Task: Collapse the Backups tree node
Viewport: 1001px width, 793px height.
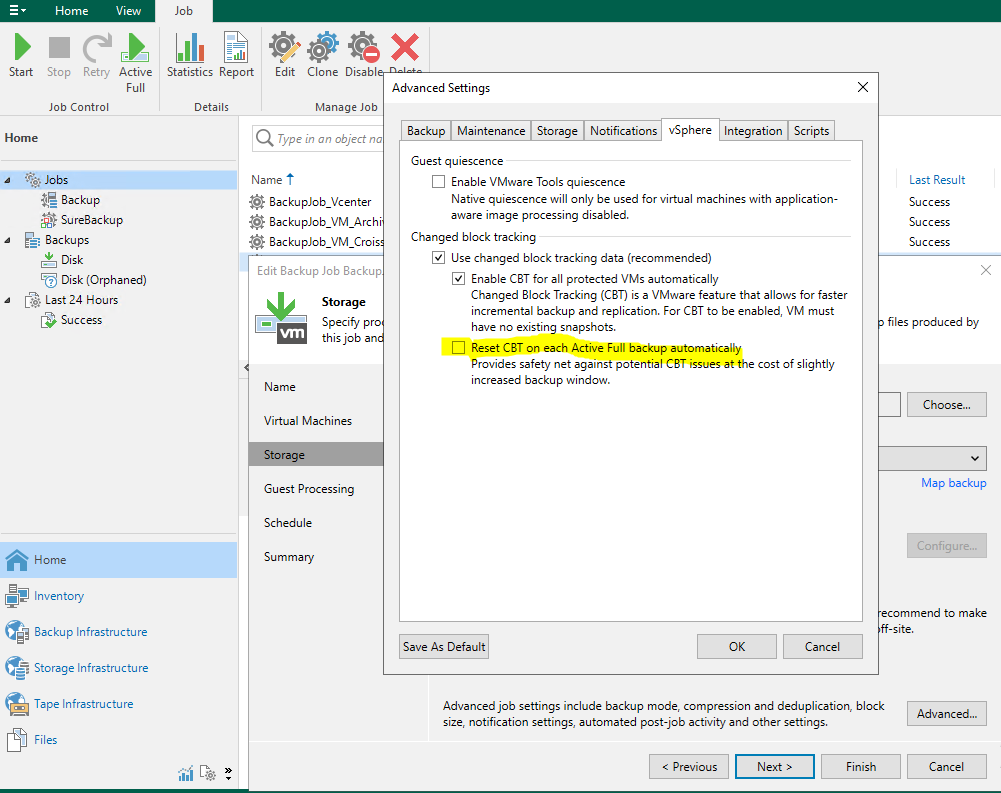Action: click(8, 240)
